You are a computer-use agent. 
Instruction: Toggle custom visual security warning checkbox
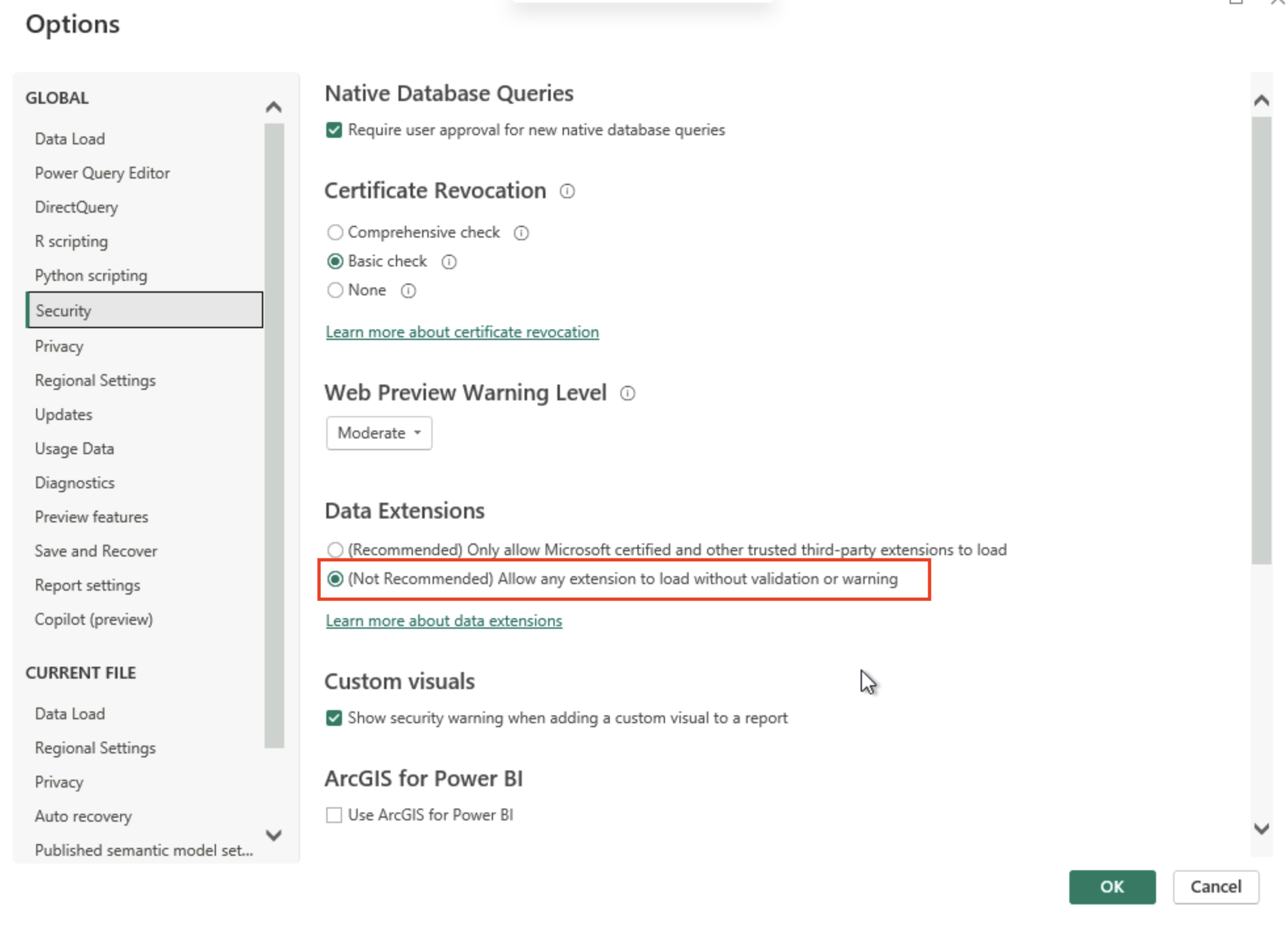click(x=334, y=718)
